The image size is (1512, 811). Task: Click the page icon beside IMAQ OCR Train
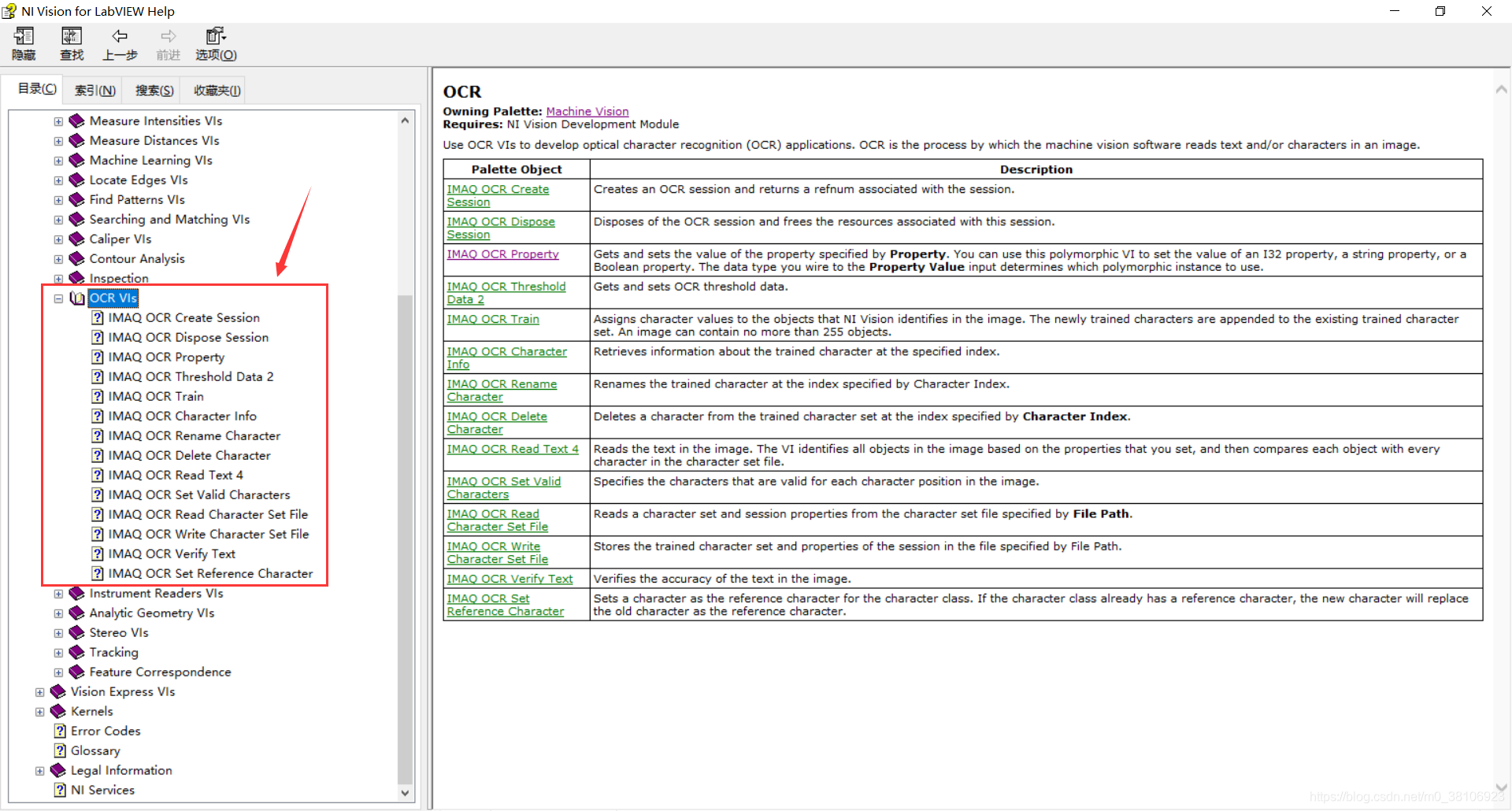(x=98, y=396)
